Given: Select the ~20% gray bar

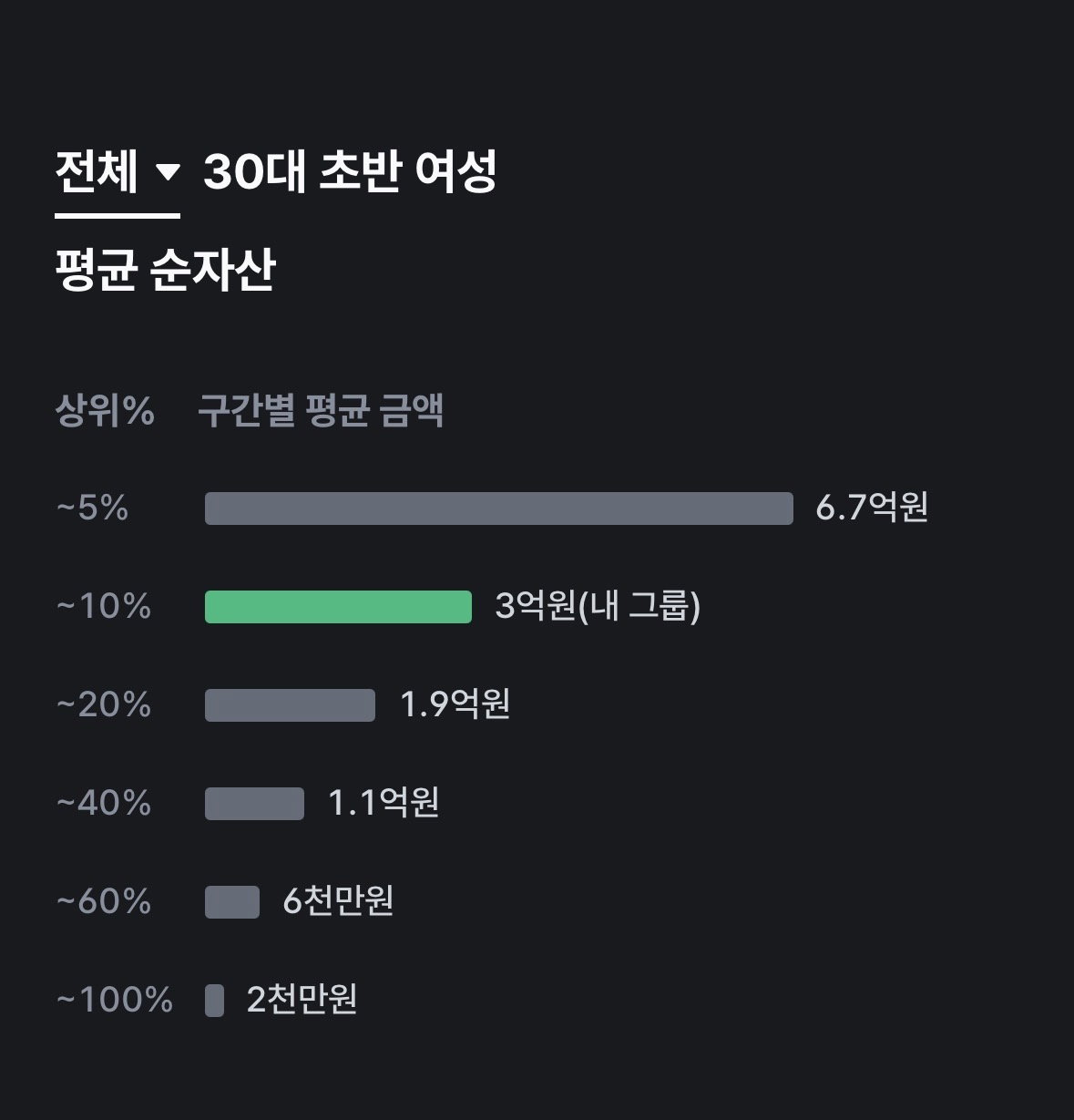Looking at the screenshot, I should tap(290, 705).
